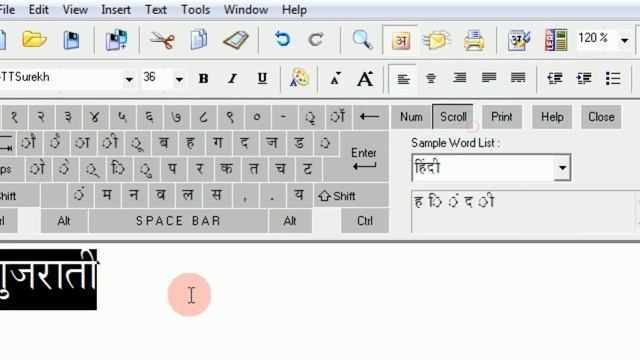Click the SPACE BAR key
Image resolution: width=640 pixels, height=360 pixels.
pos(178,221)
